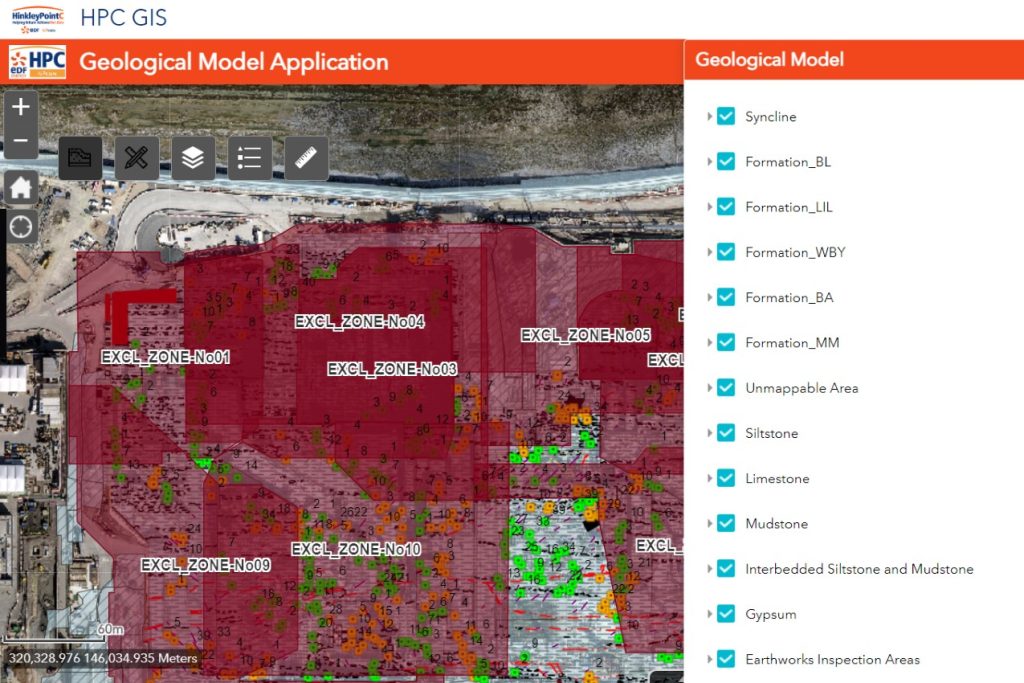Uncheck the Syncline layer
The width and height of the screenshot is (1024, 683).
pos(725,116)
